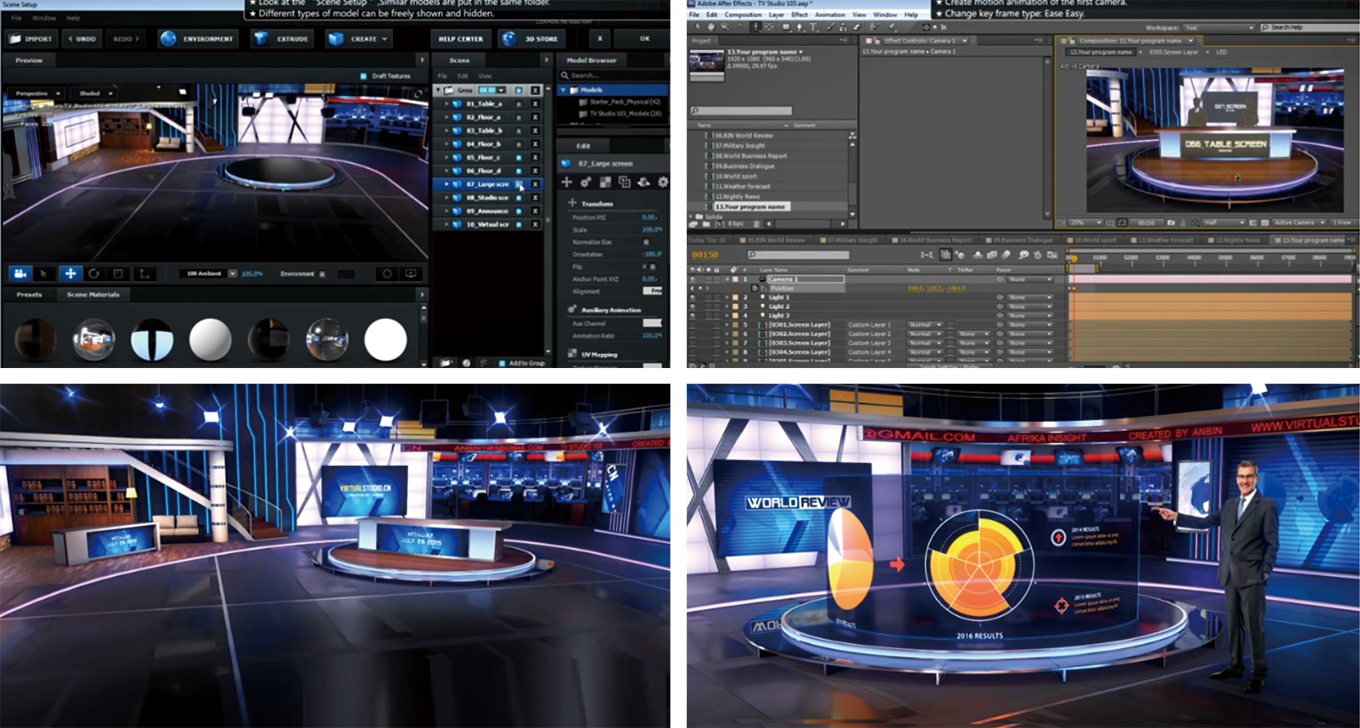Activate the move tool below the preview
The image size is (1360, 728).
coord(70,273)
